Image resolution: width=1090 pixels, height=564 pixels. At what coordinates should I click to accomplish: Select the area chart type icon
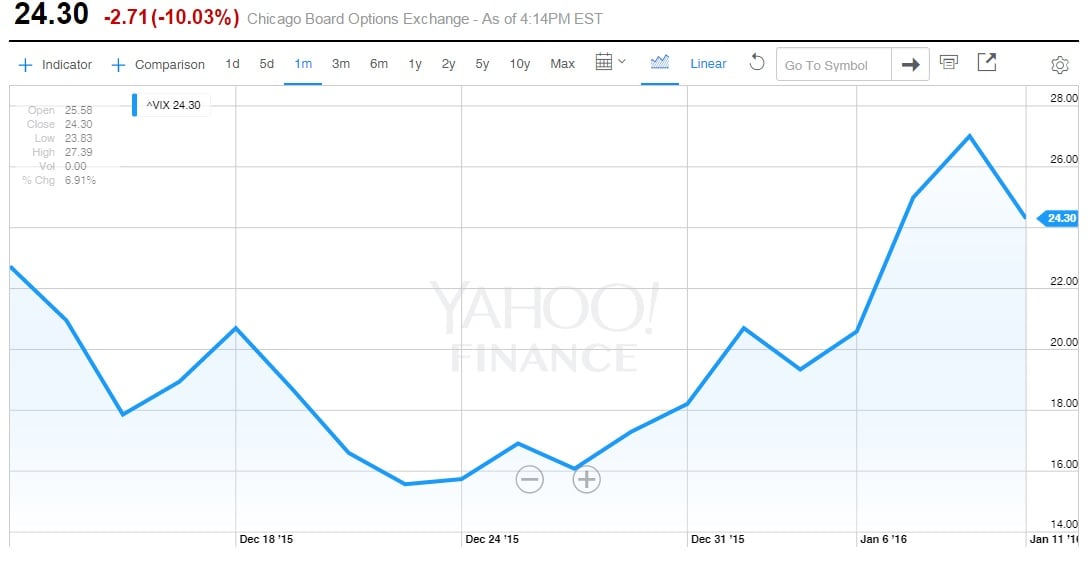pyautogui.click(x=659, y=63)
